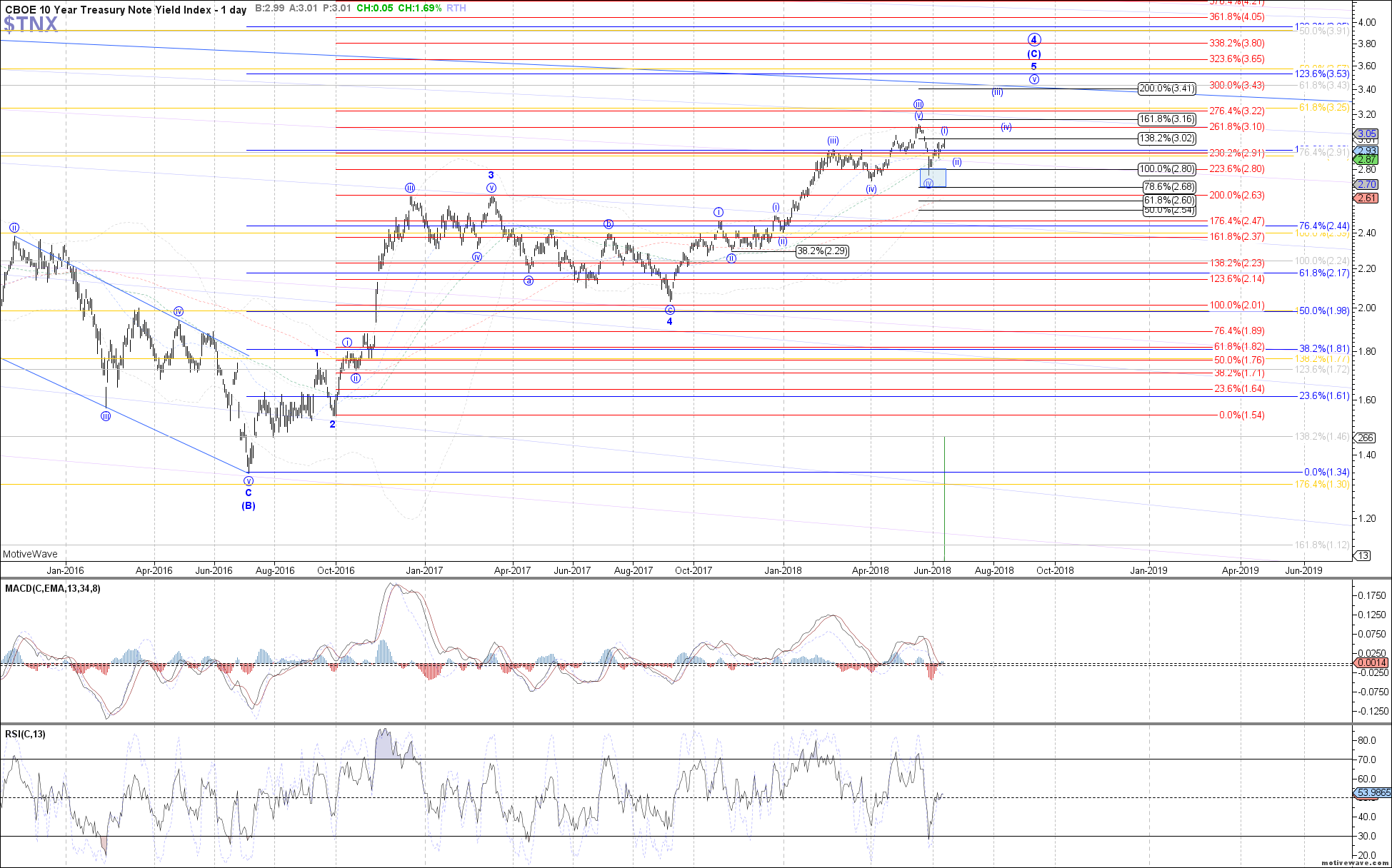
Task: Select the (C) wave label near the top
Action: click(1033, 54)
